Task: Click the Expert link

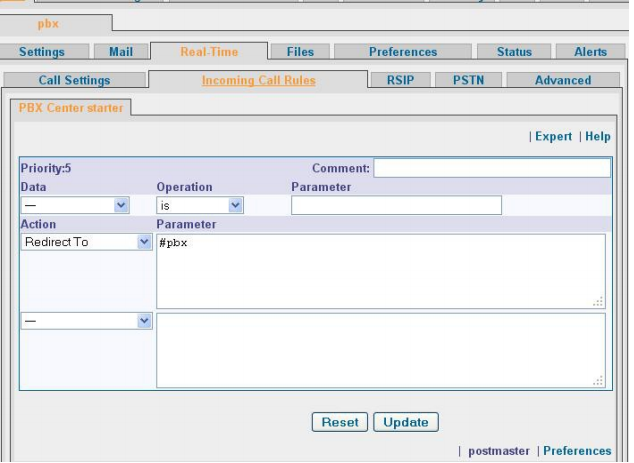Action: (x=553, y=137)
